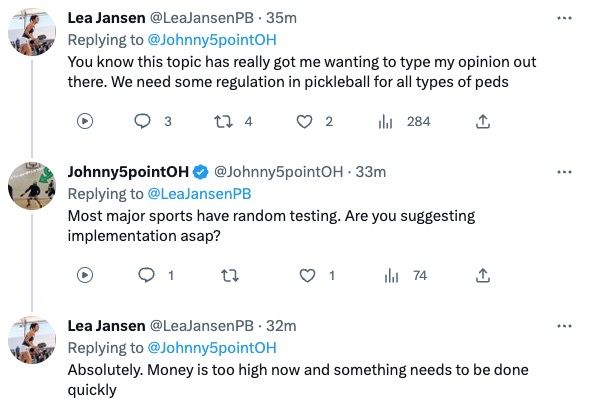Open Lea Jansen's avatar on the 35m tweet

(32, 32)
